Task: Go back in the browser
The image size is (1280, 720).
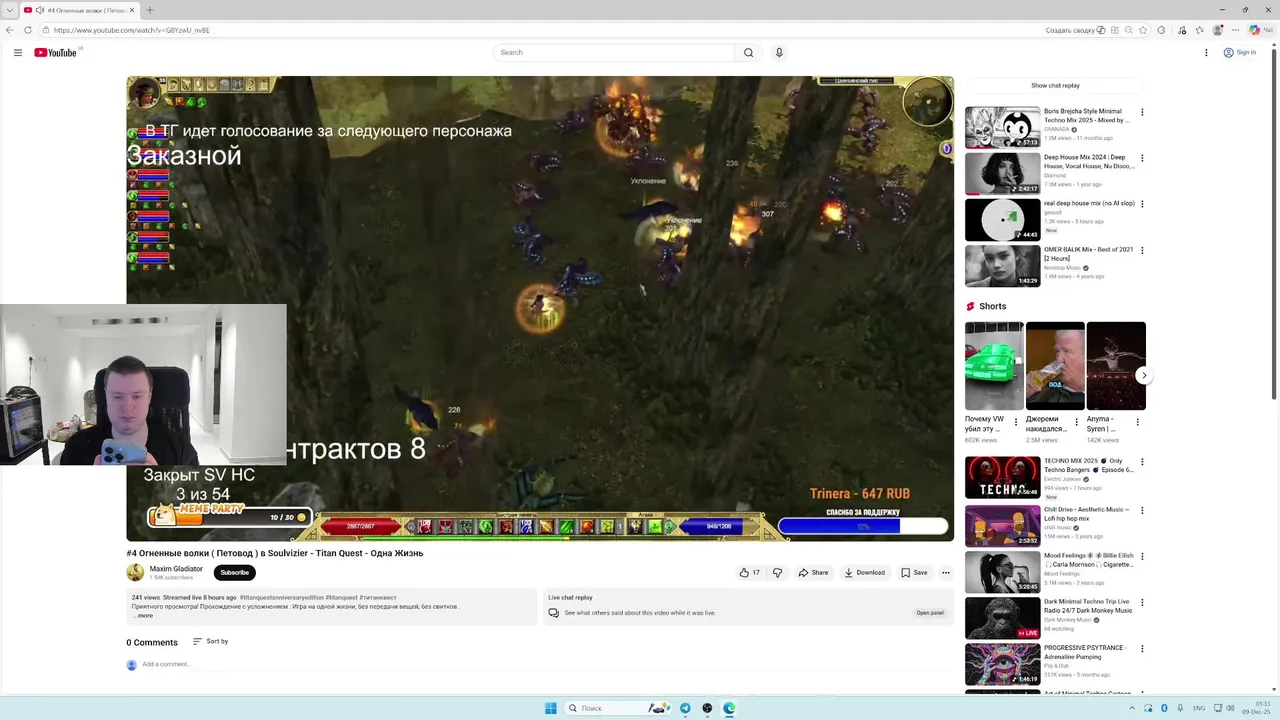Action: 10,30
